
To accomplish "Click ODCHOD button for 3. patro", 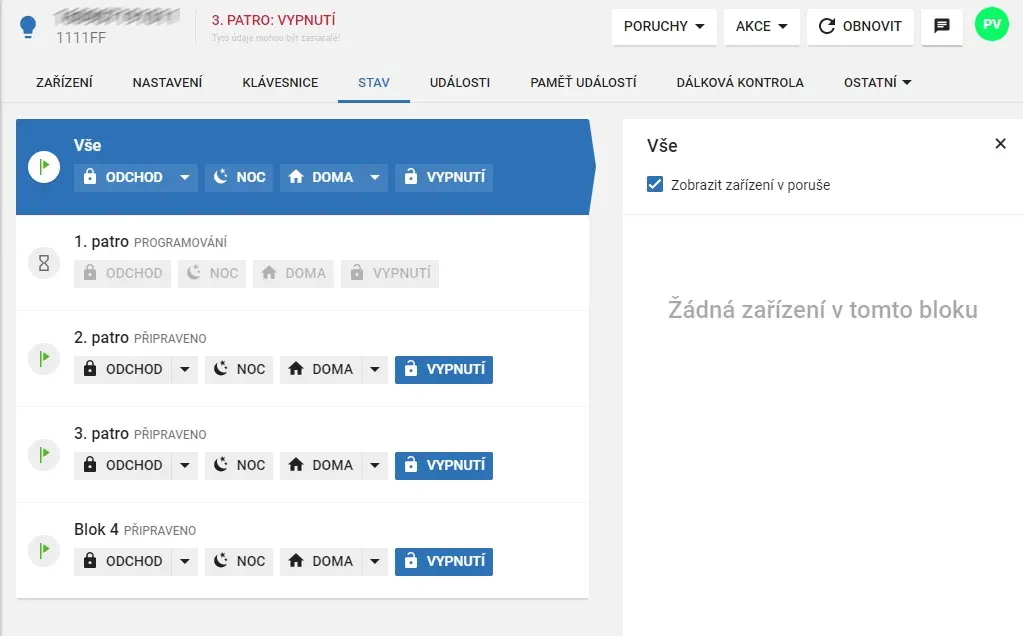I will point(123,465).
